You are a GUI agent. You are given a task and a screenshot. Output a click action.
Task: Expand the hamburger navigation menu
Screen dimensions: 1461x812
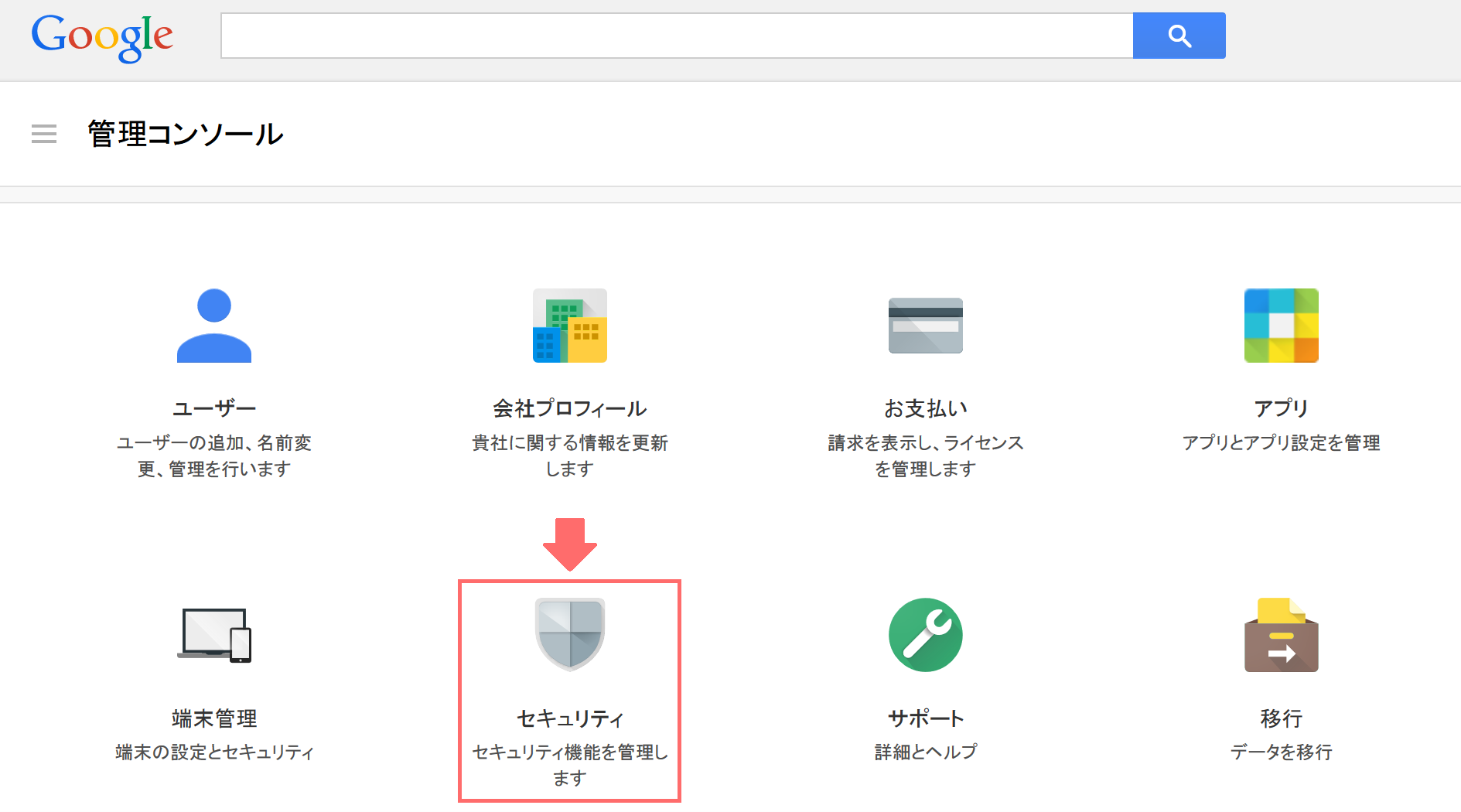coord(44,133)
